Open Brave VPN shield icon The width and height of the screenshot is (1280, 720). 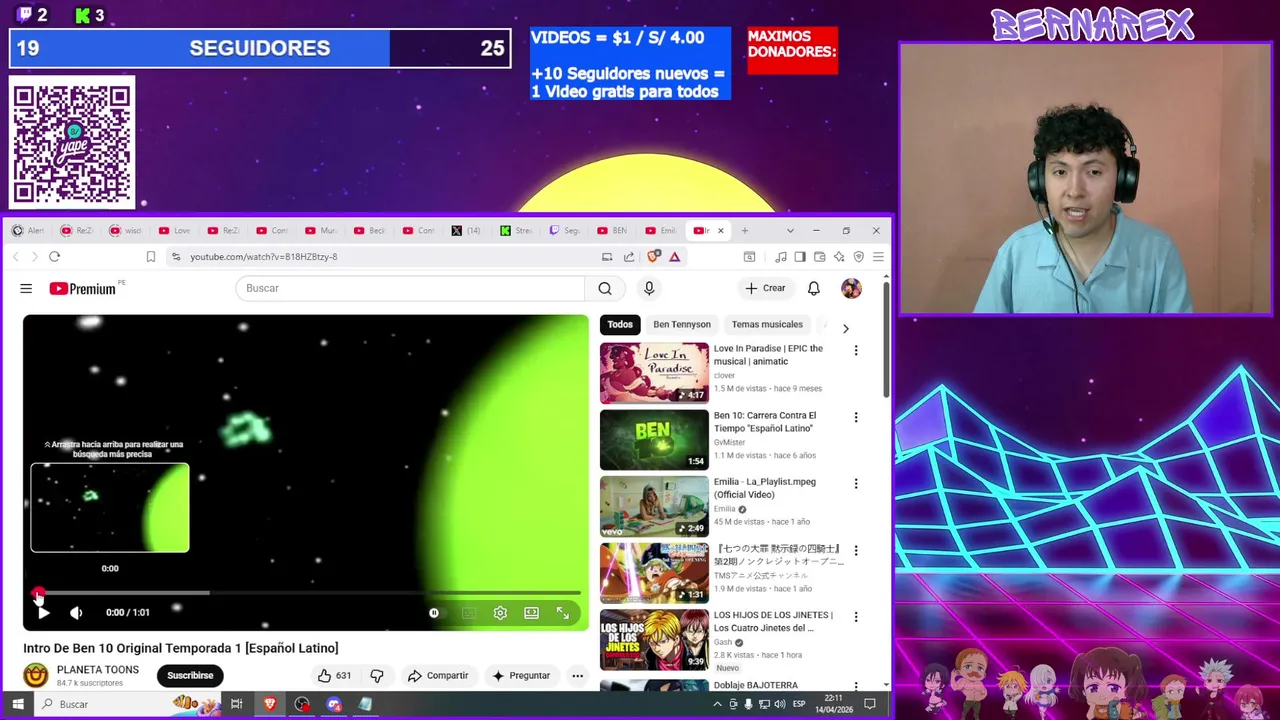858,257
